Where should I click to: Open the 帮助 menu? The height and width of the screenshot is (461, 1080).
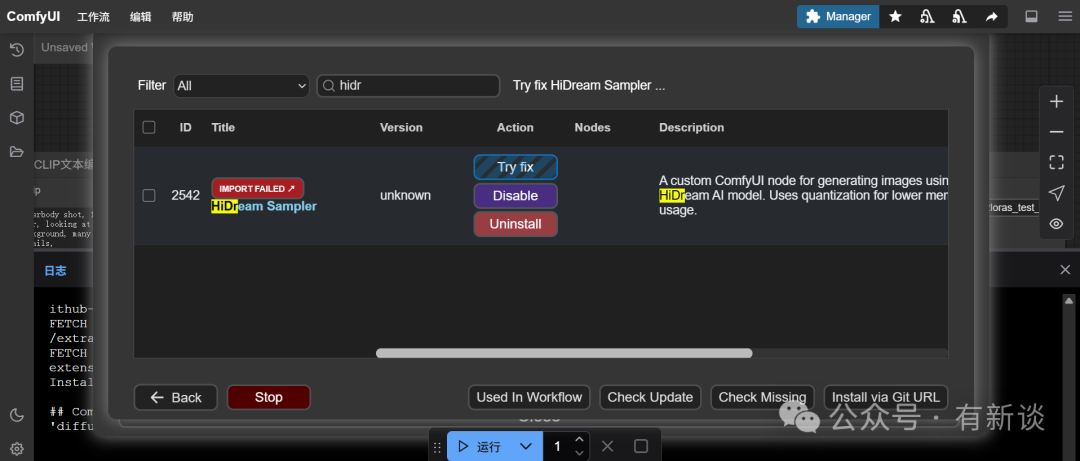point(183,17)
